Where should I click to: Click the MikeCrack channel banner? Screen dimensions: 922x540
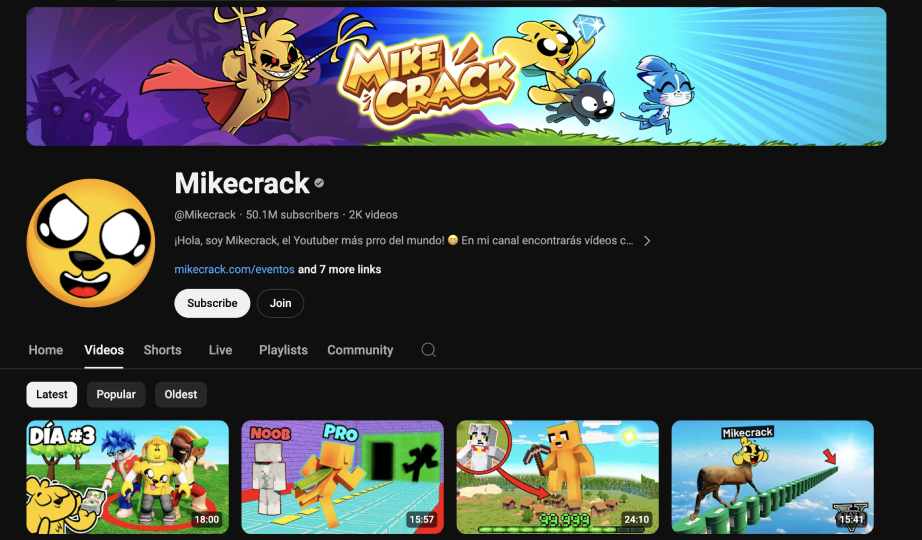click(x=456, y=76)
